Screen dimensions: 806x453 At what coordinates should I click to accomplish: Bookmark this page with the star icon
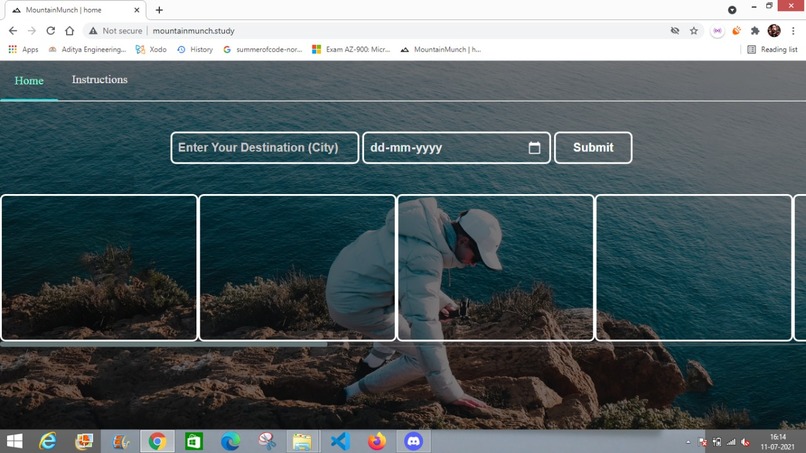[694, 31]
